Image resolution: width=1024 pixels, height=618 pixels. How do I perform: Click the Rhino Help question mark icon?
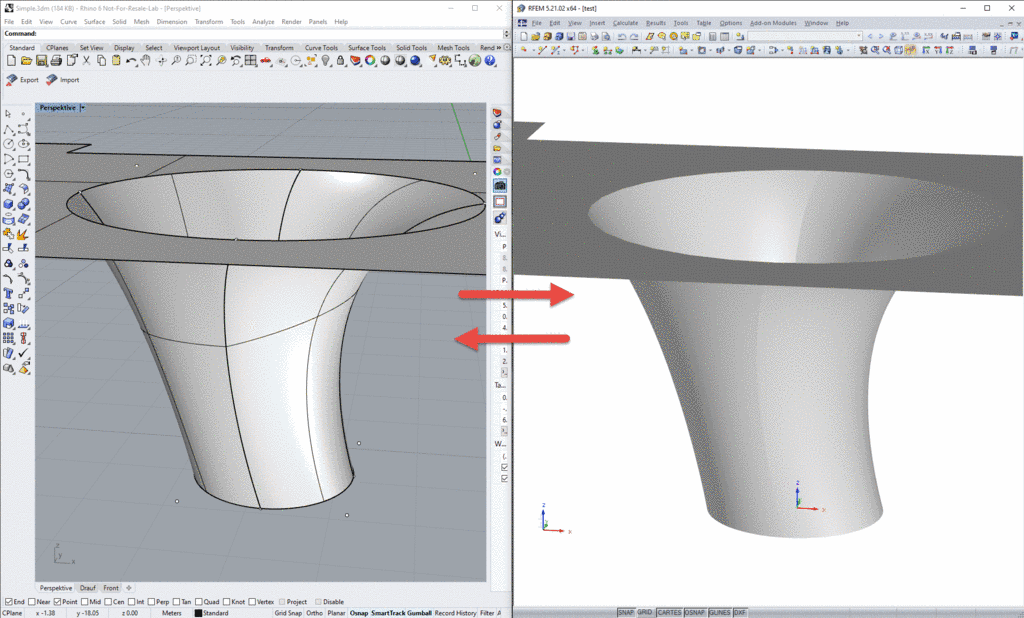click(490, 61)
